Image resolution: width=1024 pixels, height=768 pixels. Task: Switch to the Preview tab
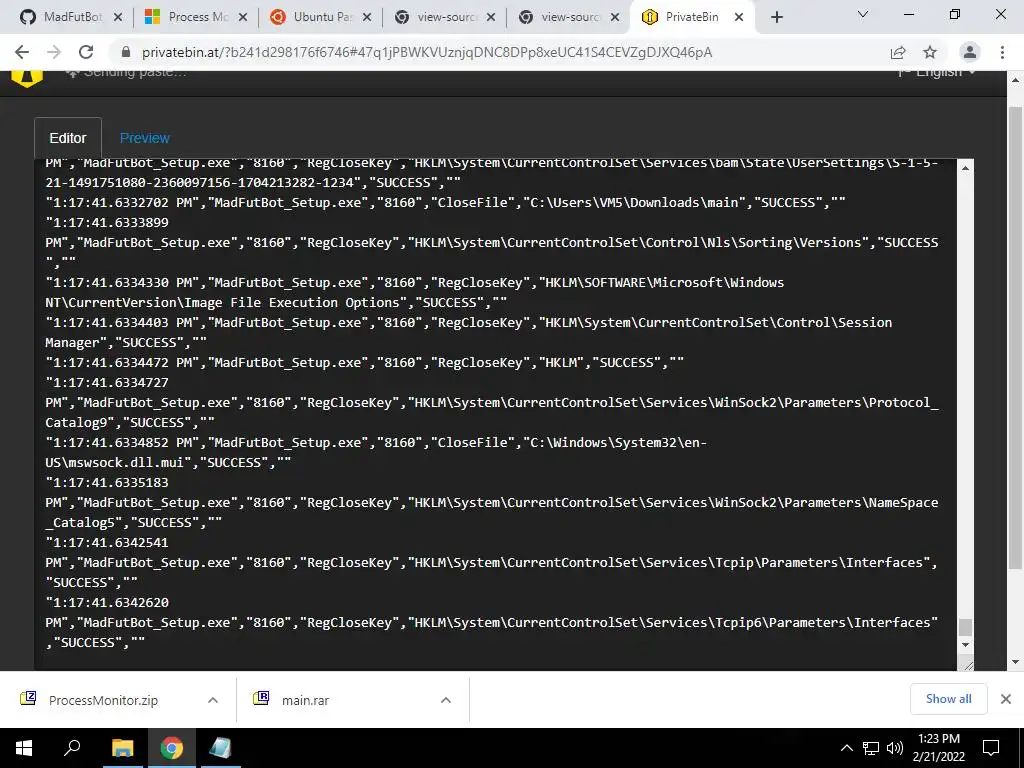click(x=144, y=138)
